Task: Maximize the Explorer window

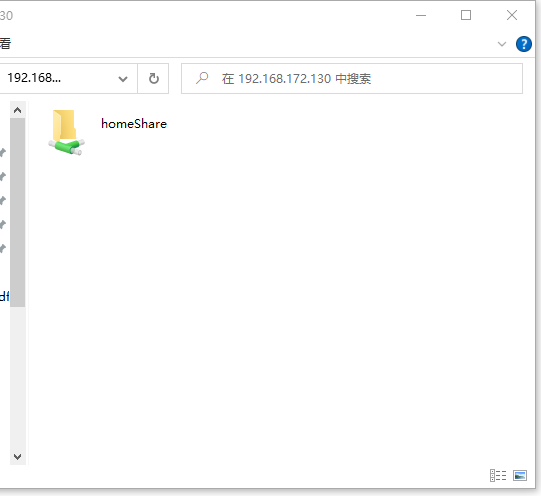Action: (x=466, y=15)
